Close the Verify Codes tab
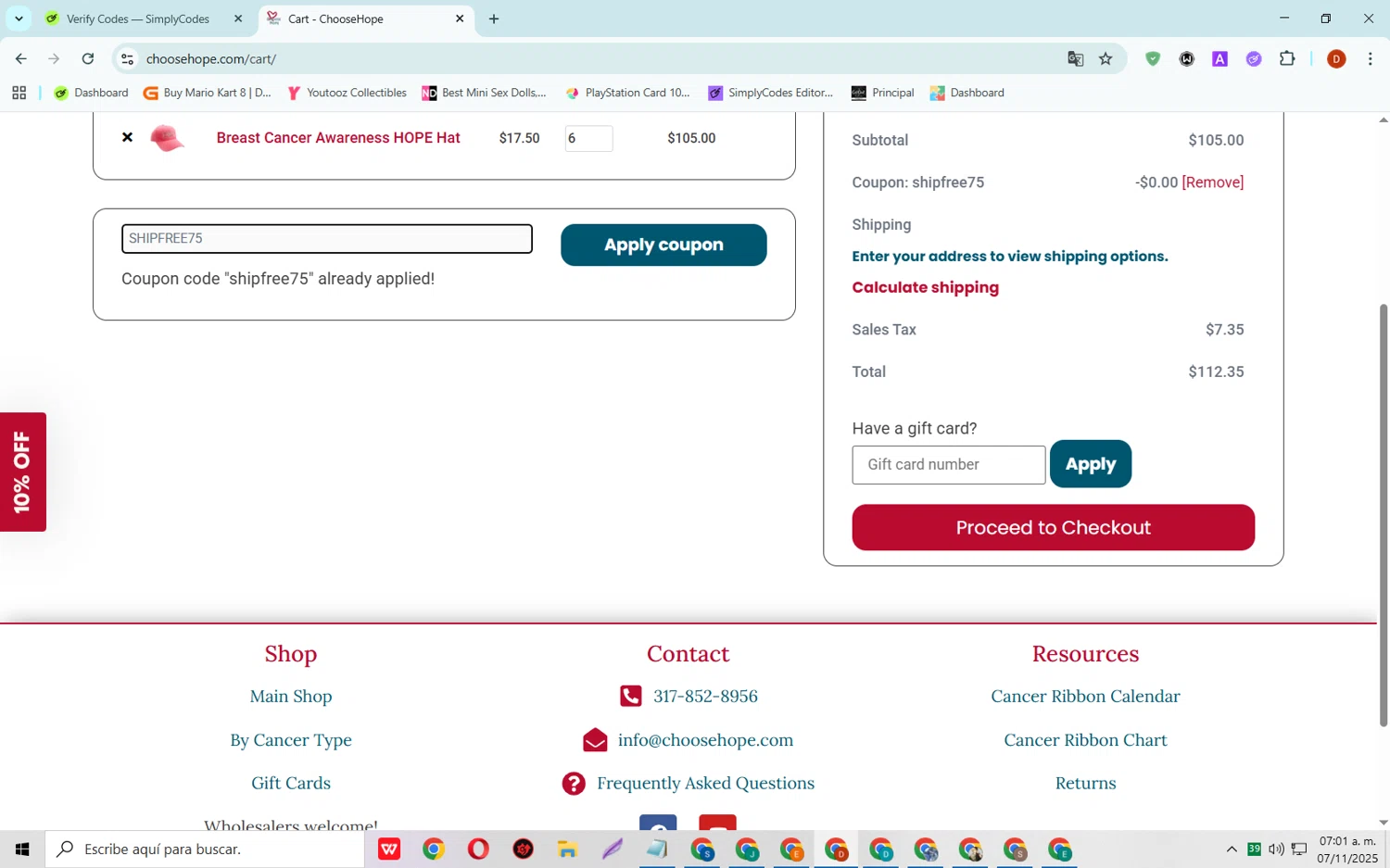The image size is (1390, 868). click(238, 19)
